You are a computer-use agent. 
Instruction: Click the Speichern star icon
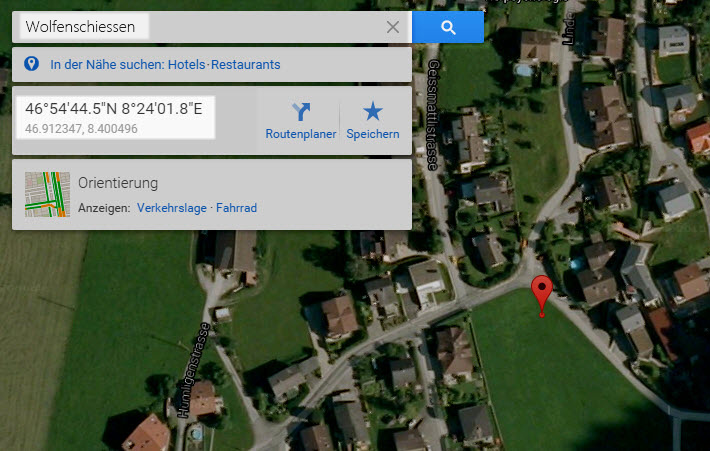point(373,111)
